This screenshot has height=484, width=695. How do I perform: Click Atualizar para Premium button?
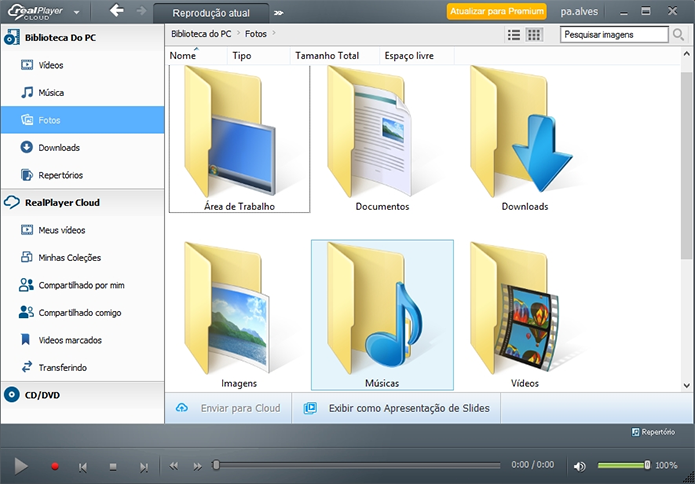[x=496, y=12]
